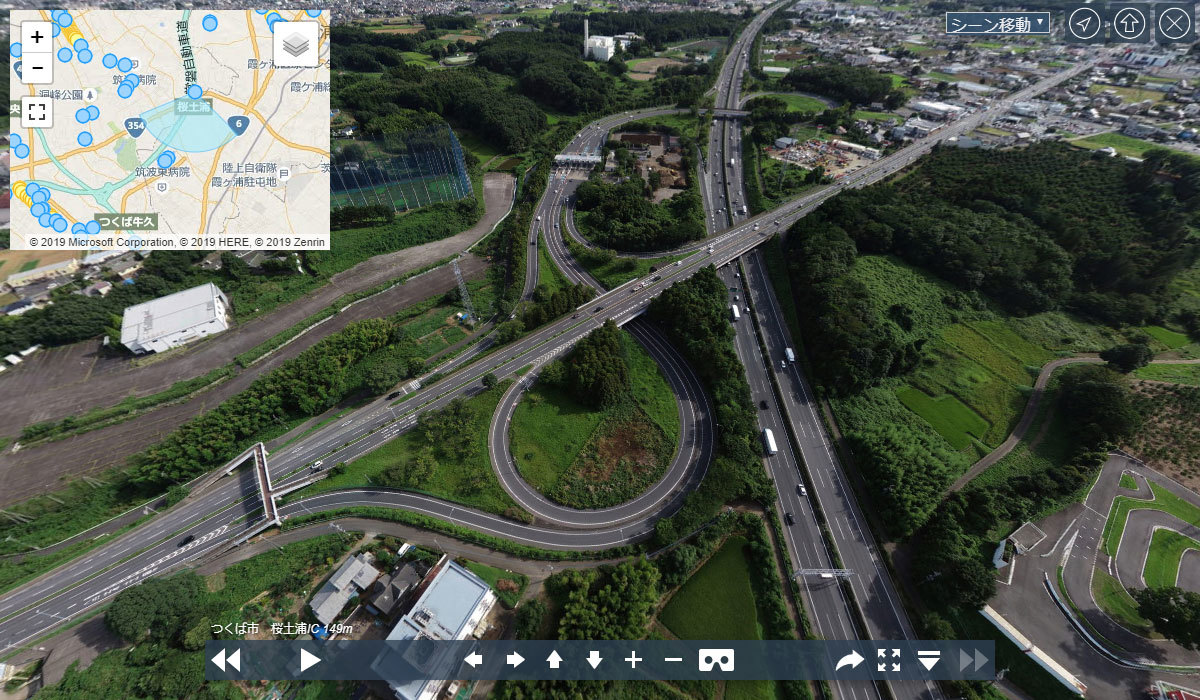This screenshot has height=700, width=1200.
Task: Close the panorama viewer
Action: coord(1174,23)
